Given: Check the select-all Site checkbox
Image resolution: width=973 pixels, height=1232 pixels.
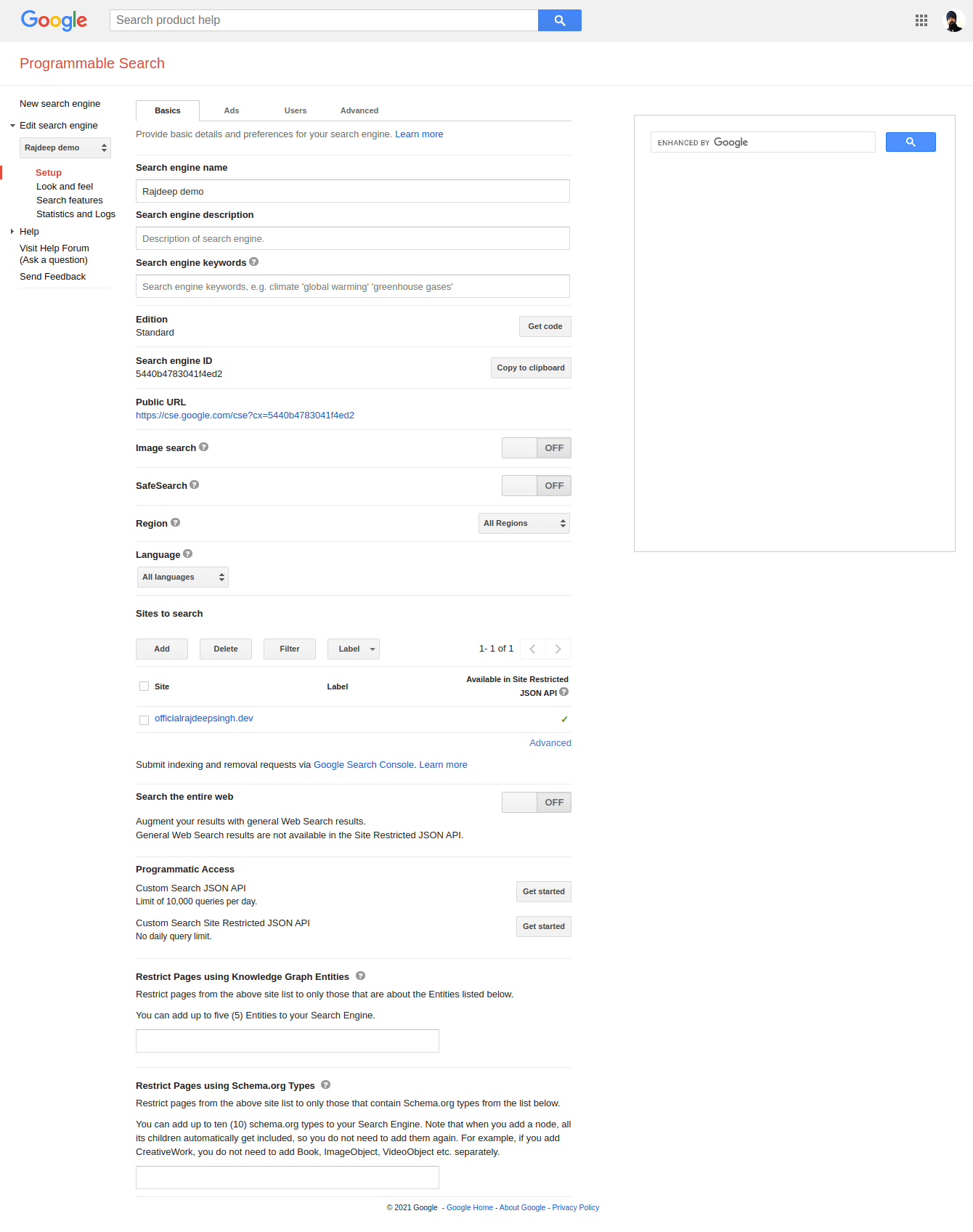Looking at the screenshot, I should tap(144, 686).
